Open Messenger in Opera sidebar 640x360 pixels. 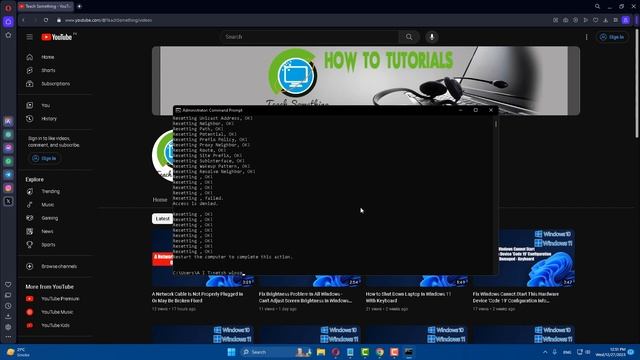8,148
